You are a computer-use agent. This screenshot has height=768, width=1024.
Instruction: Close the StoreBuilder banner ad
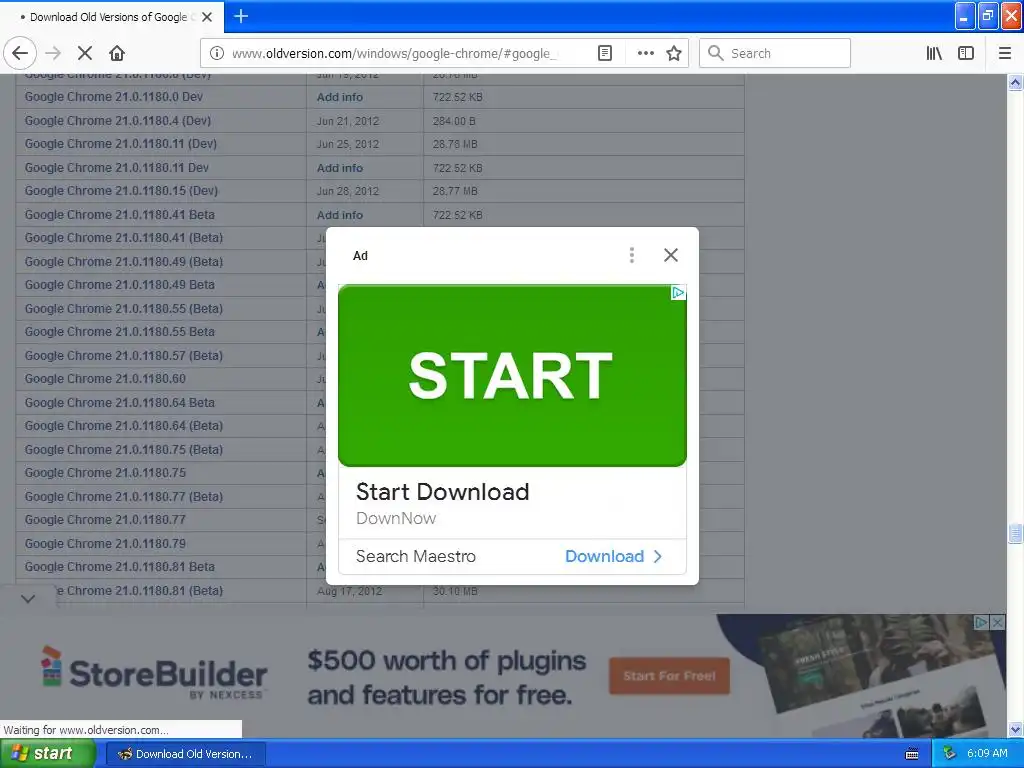pyautogui.click(x=998, y=622)
